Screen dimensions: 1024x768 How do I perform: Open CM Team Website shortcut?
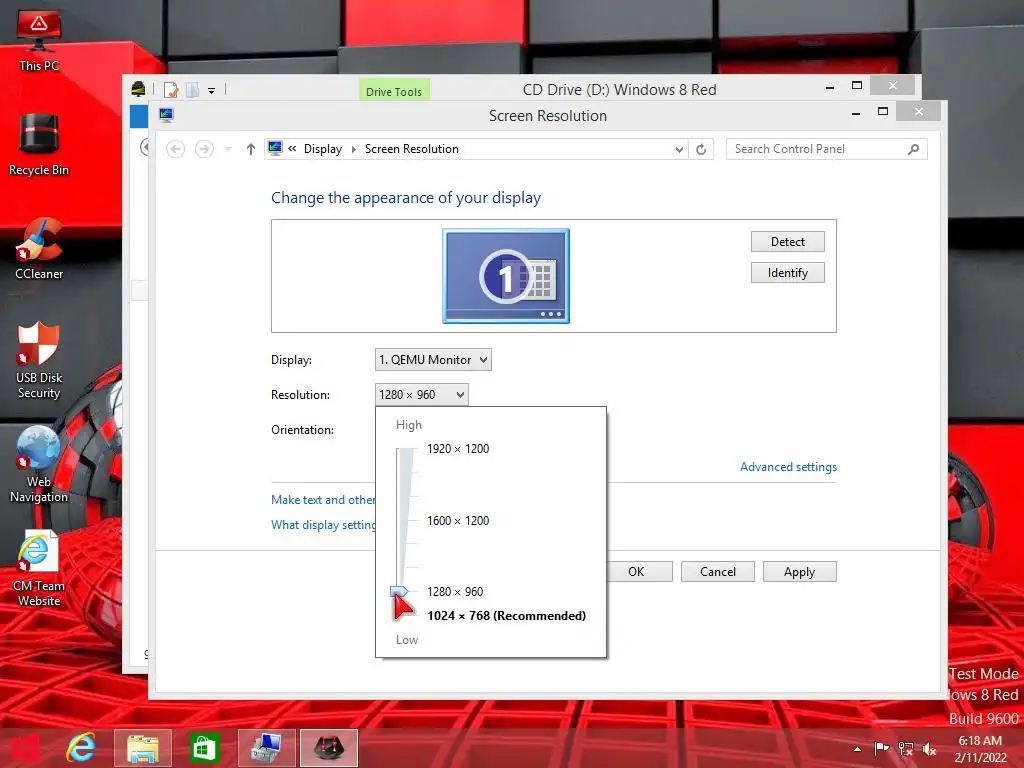39,568
